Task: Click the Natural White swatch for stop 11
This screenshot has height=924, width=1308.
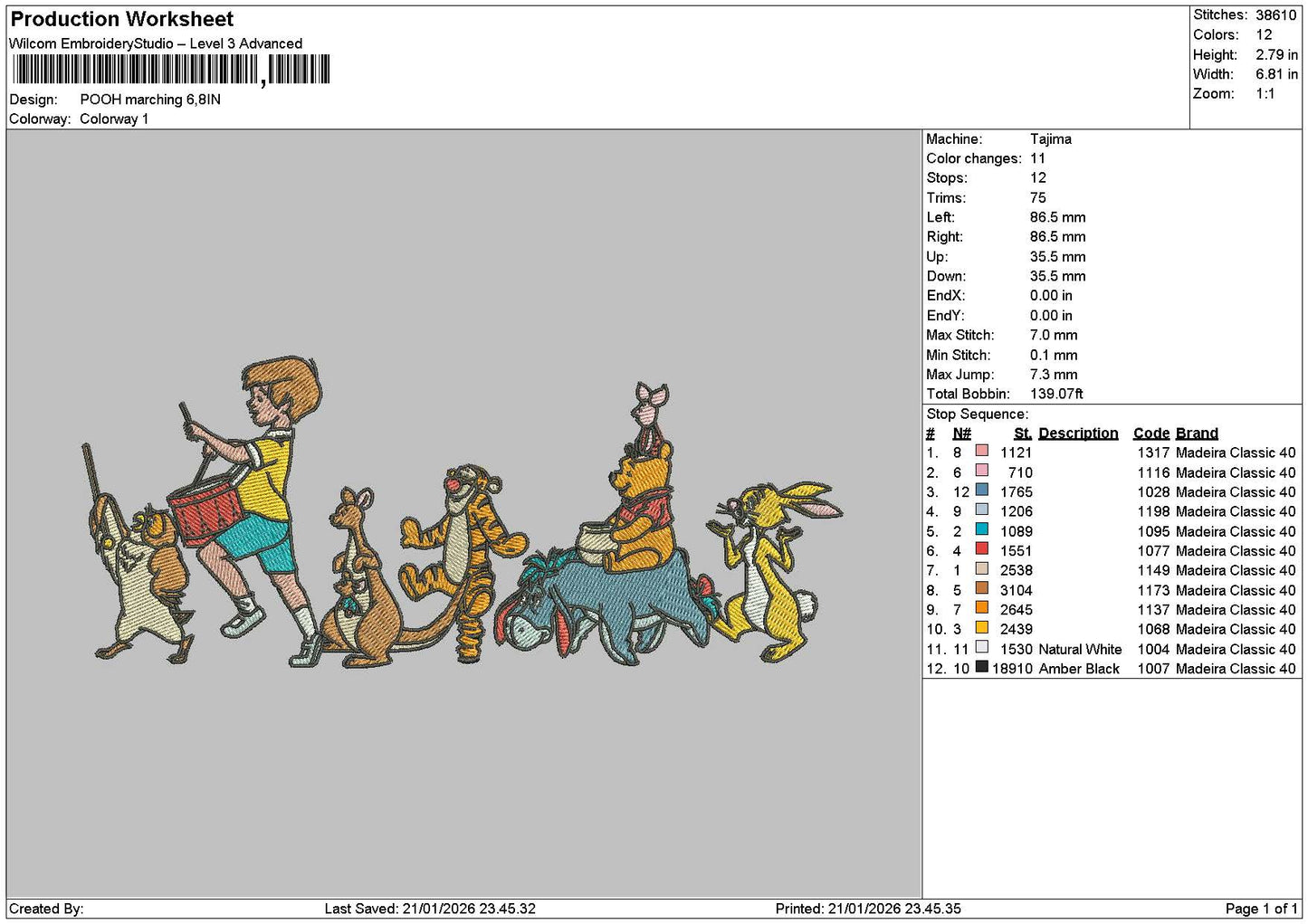Action: pos(982,647)
